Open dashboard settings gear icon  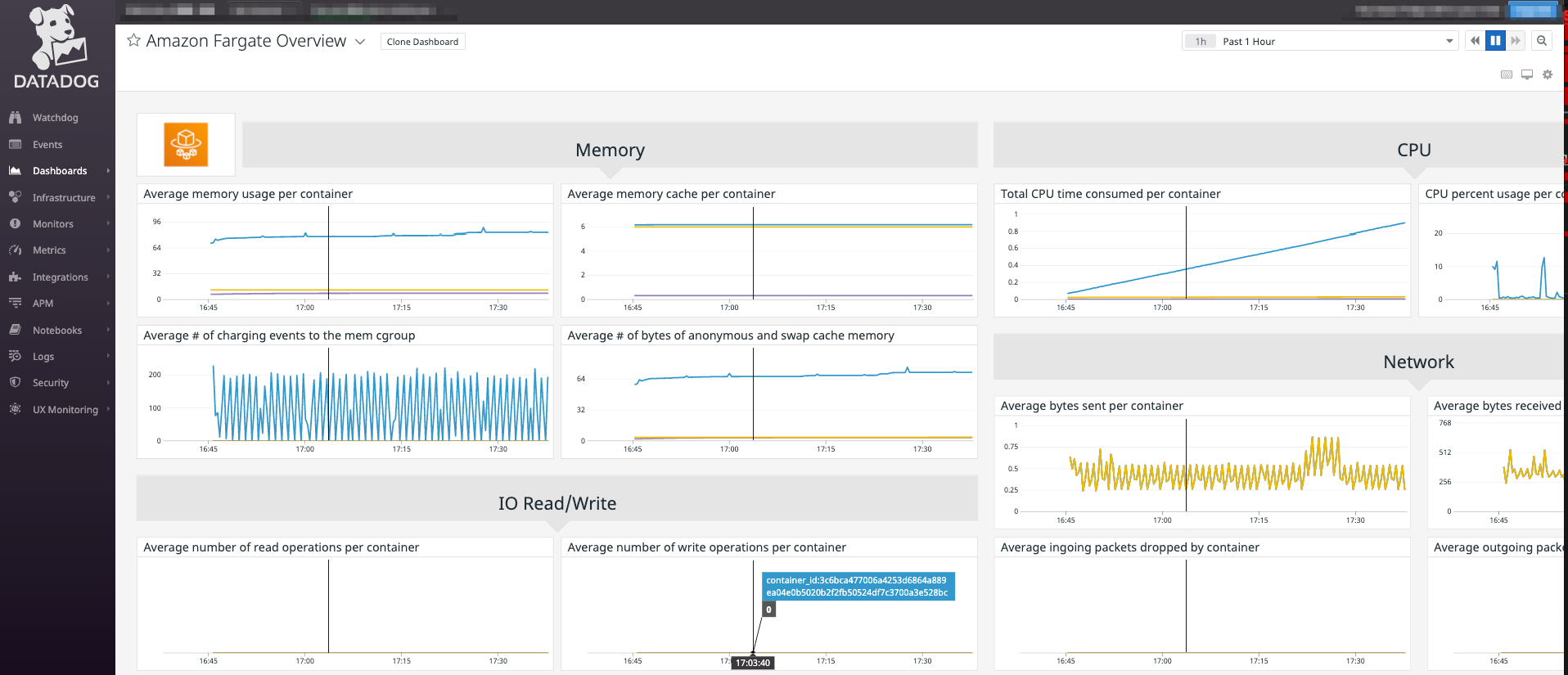(x=1548, y=74)
